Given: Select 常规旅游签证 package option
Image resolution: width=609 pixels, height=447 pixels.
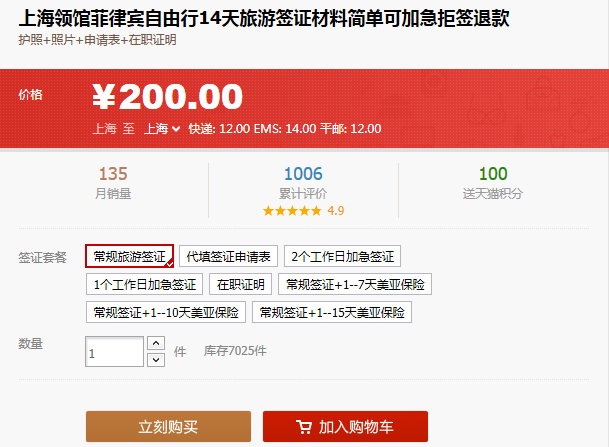Looking at the screenshot, I should [x=129, y=256].
